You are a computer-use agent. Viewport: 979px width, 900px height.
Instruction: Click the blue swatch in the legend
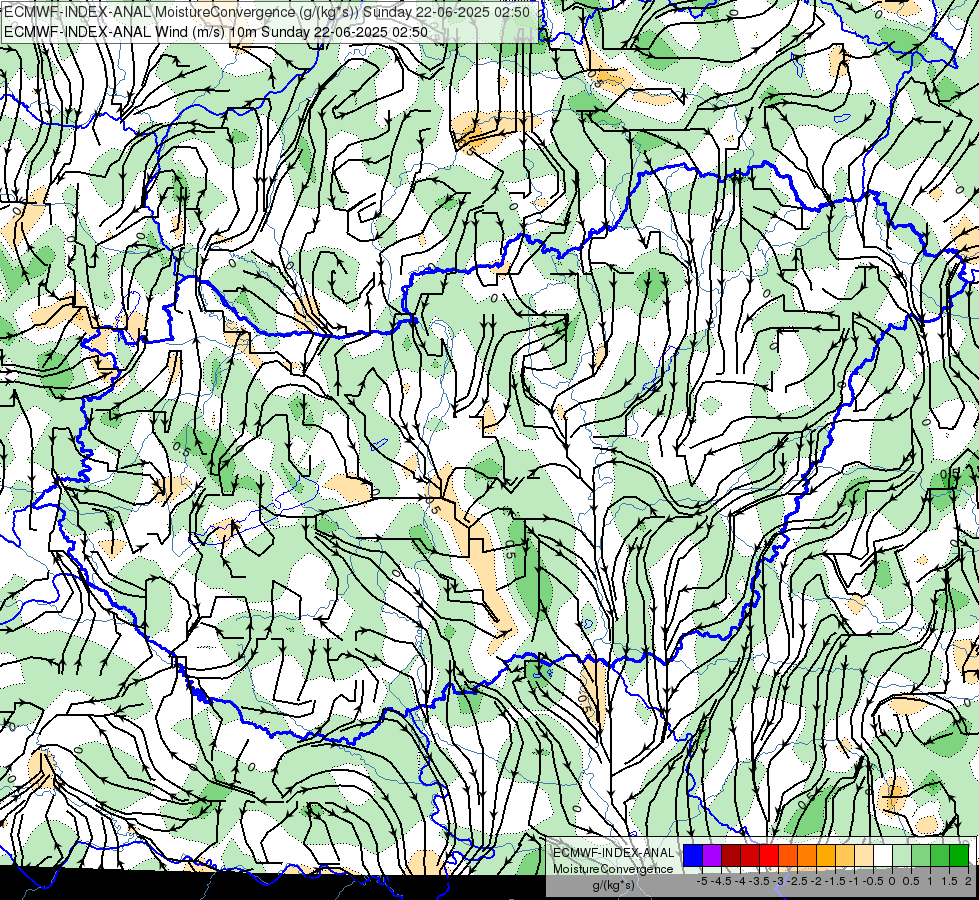click(693, 856)
